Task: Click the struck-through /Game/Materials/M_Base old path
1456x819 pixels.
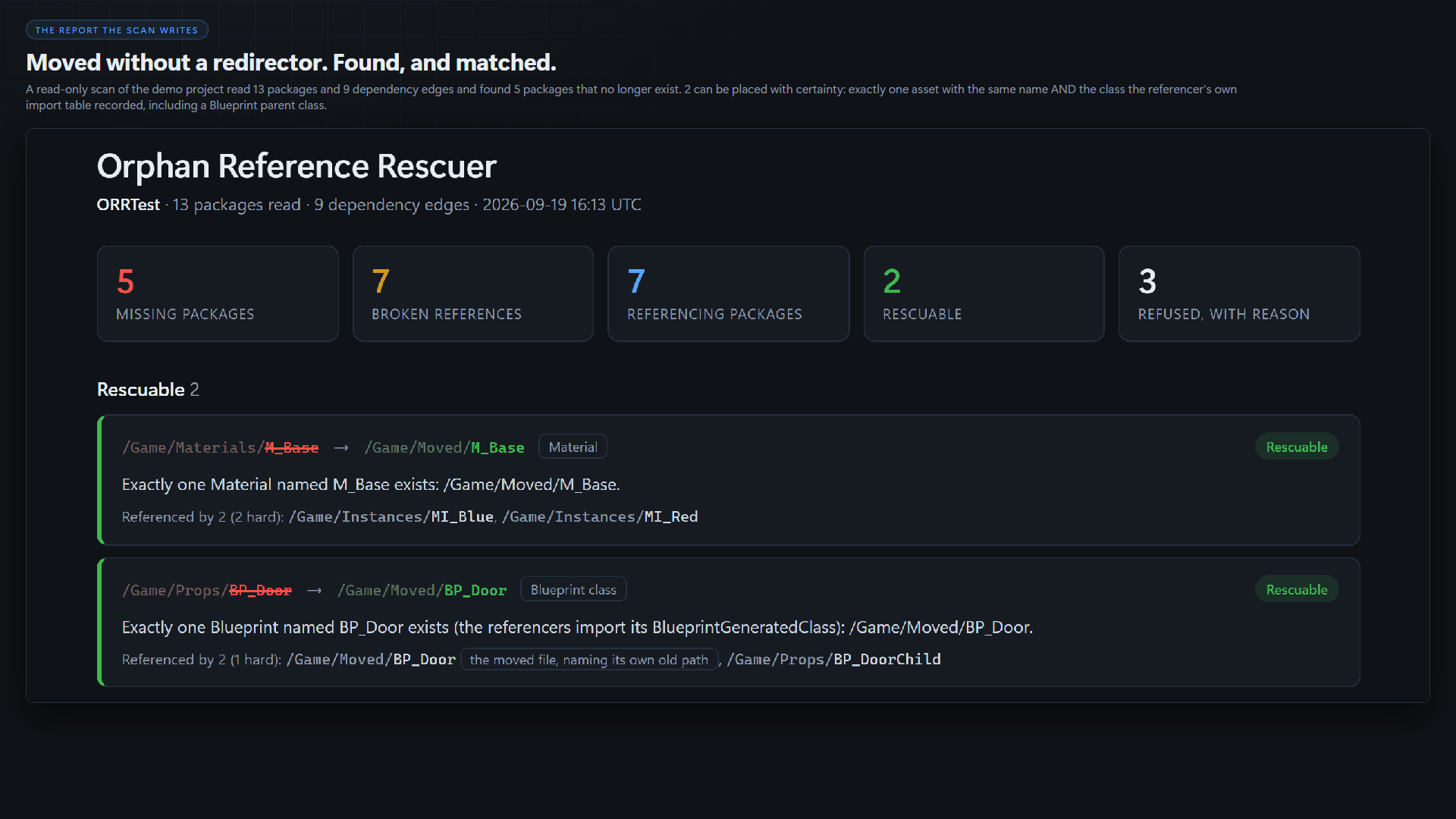Action: click(x=220, y=447)
